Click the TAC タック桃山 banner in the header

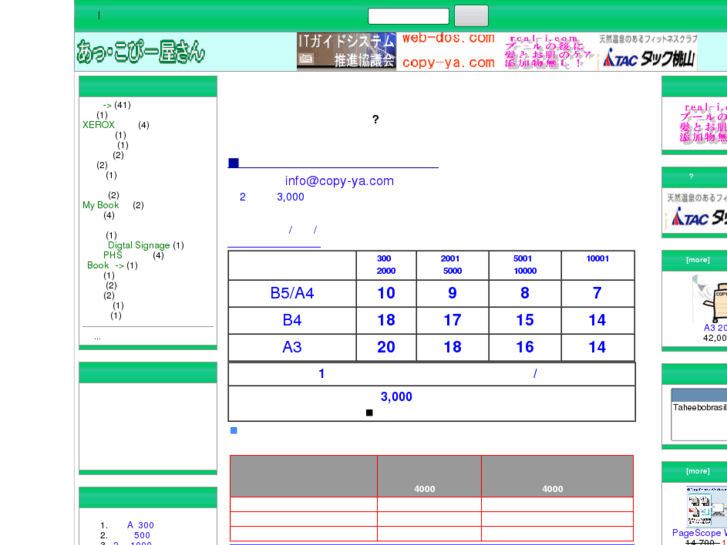point(648,51)
